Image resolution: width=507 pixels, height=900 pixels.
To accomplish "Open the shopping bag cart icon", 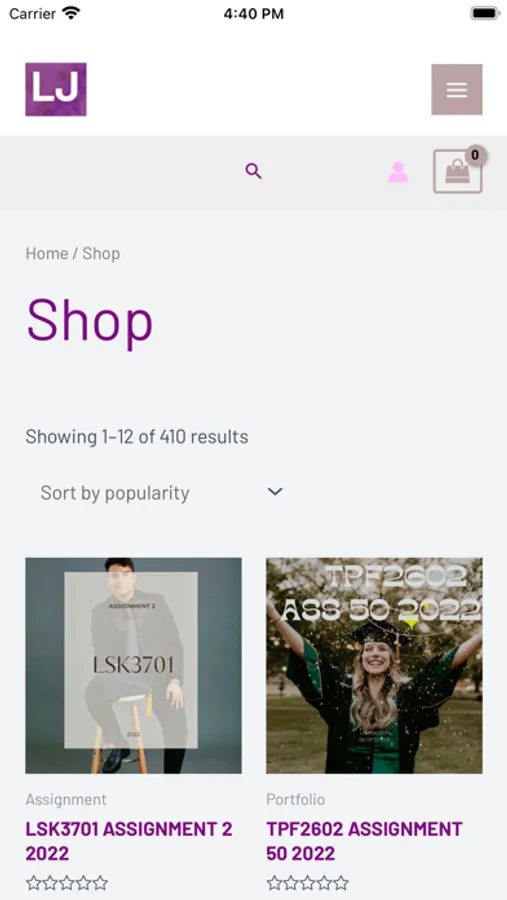I will tap(457, 172).
